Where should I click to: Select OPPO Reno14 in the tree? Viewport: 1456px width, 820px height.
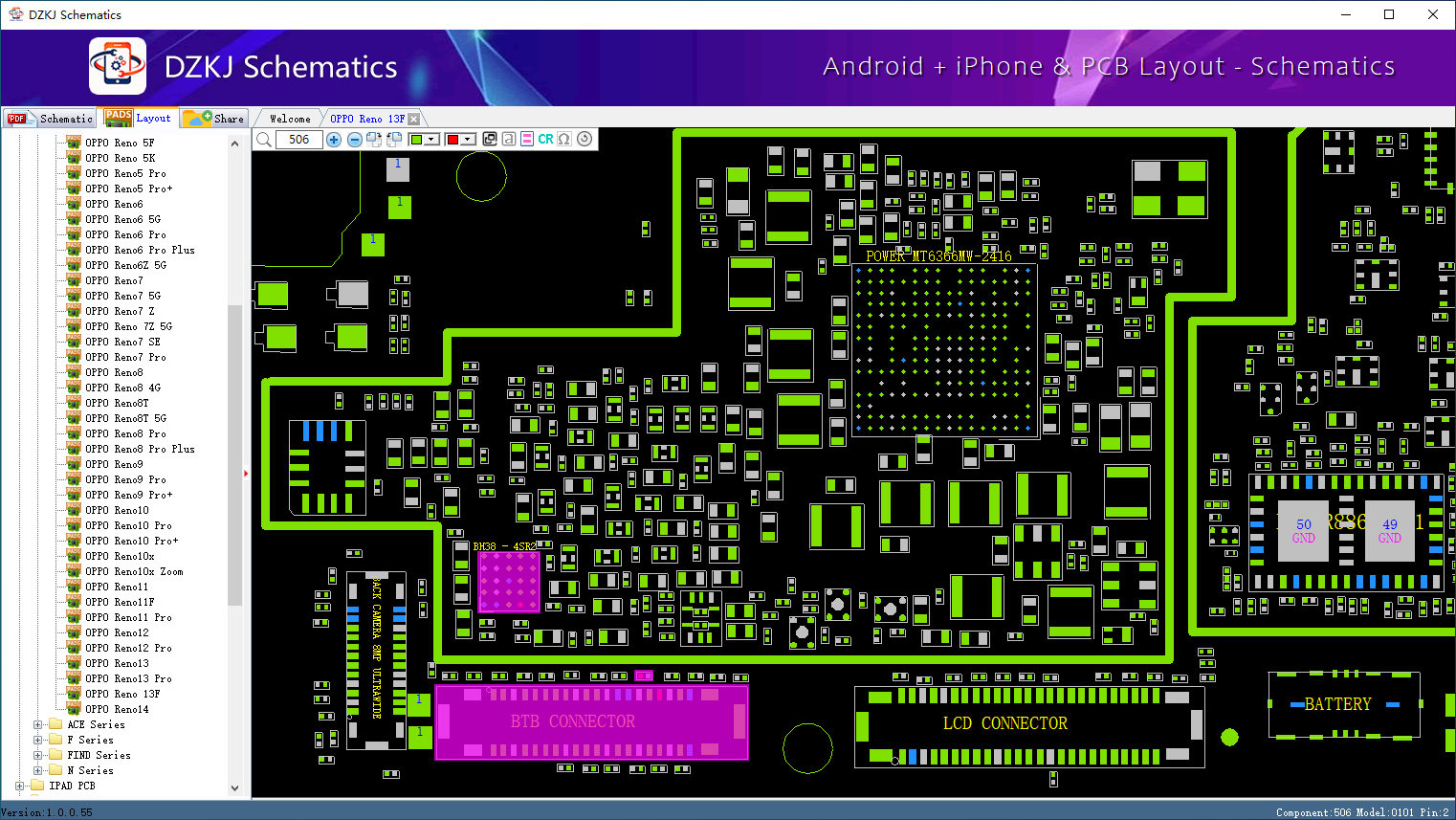point(117,709)
